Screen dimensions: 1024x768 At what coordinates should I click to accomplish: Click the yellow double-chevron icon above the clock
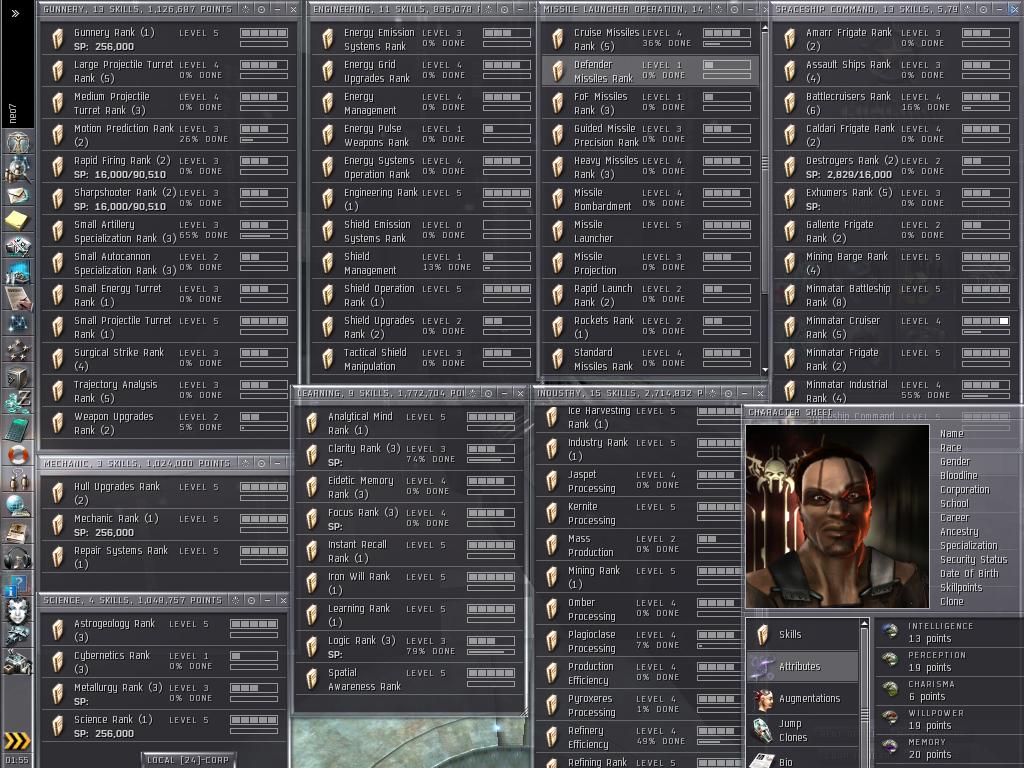[x=18, y=740]
